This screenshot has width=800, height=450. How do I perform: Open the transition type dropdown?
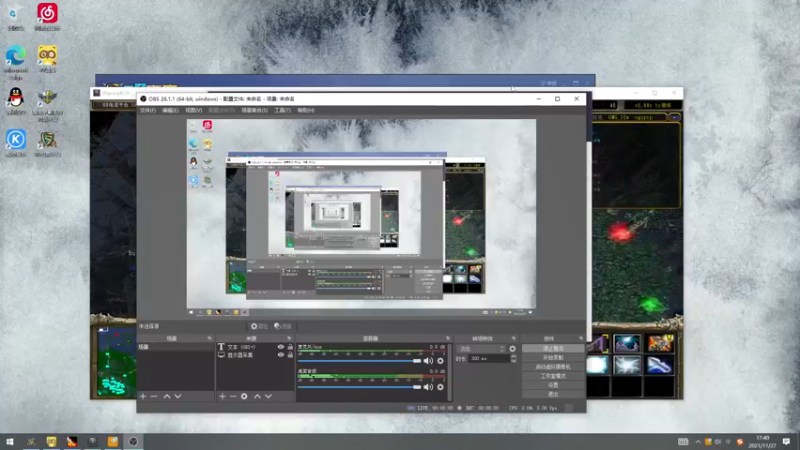click(482, 349)
